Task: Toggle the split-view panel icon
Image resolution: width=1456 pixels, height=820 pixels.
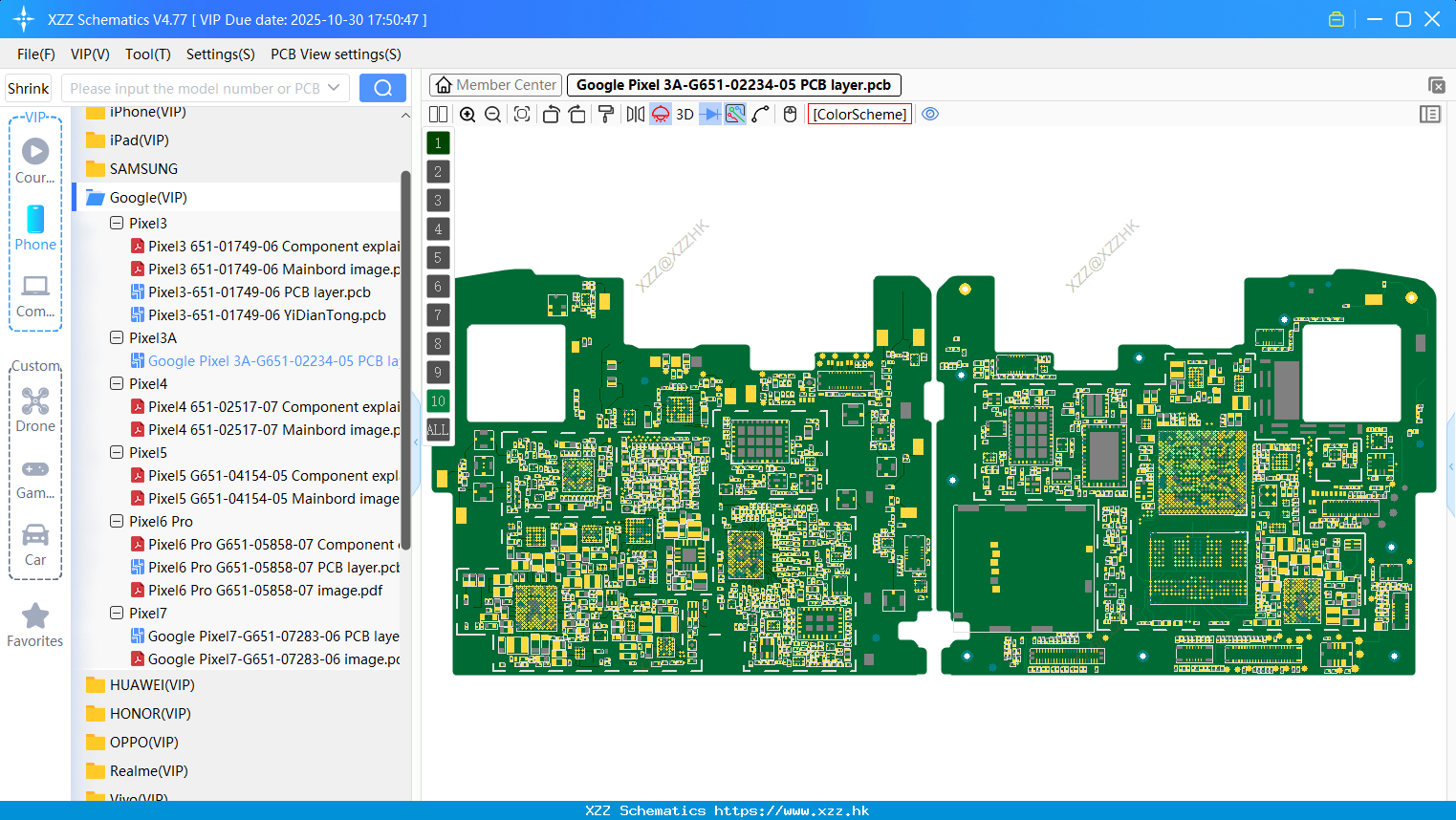Action: pos(438,115)
